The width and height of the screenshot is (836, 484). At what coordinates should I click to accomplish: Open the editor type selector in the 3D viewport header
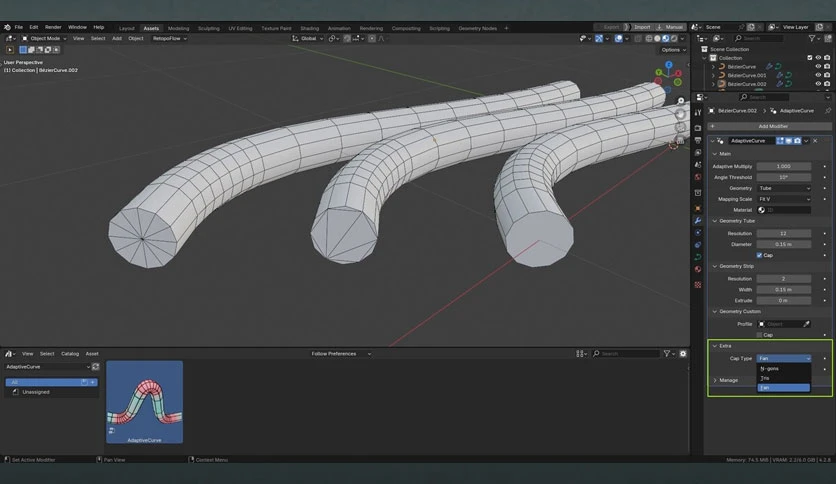pyautogui.click(x=10, y=38)
